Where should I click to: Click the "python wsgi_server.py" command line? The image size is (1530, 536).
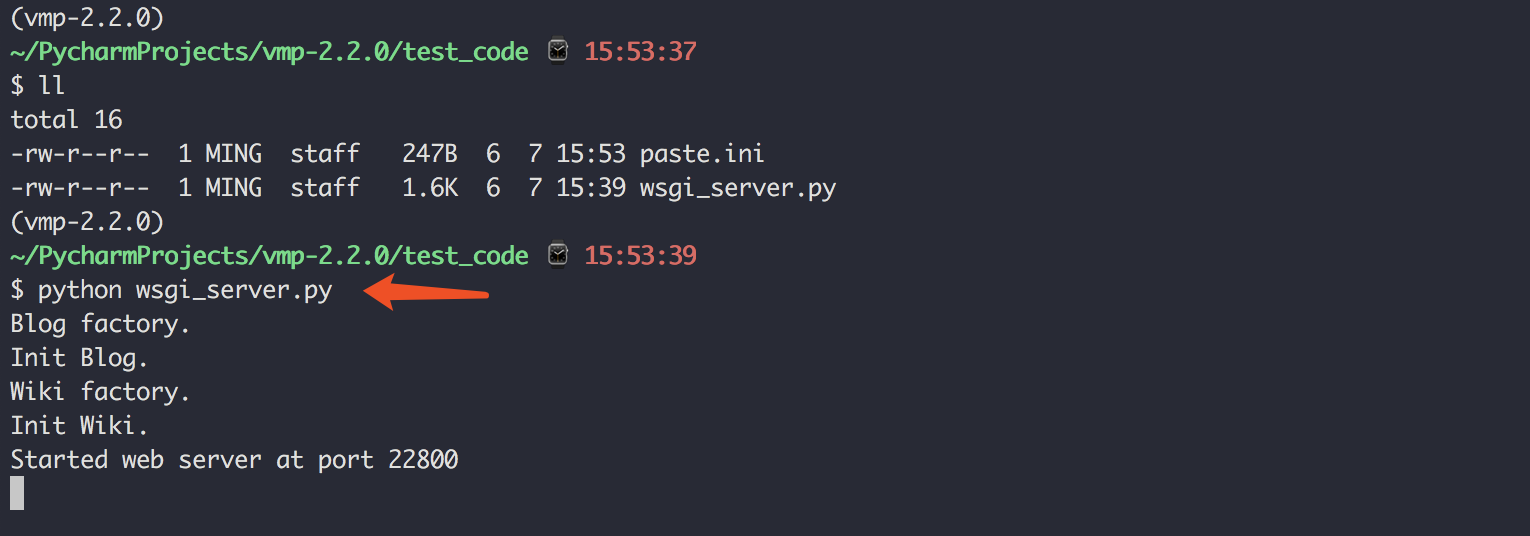tap(185, 291)
